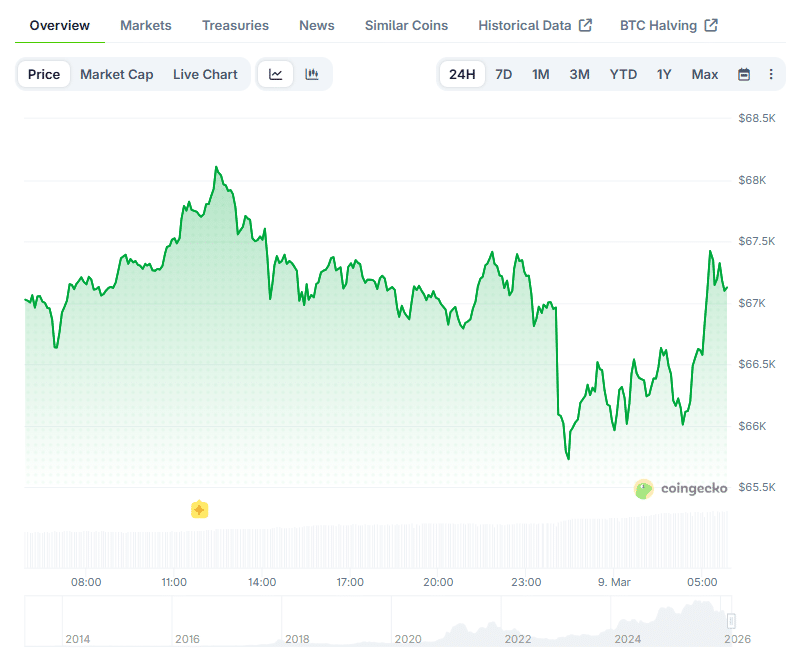The height and width of the screenshot is (655, 802).
Task: Select the YTD timeframe option
Action: tap(623, 74)
